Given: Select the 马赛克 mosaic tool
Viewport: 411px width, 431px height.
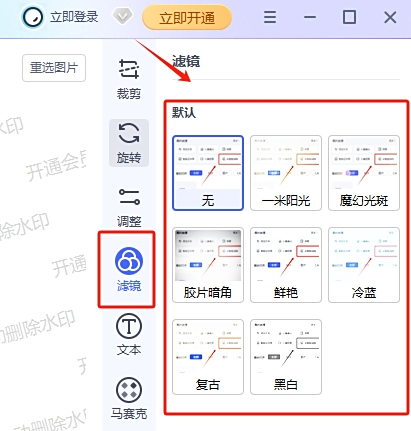Looking at the screenshot, I should point(129,398).
